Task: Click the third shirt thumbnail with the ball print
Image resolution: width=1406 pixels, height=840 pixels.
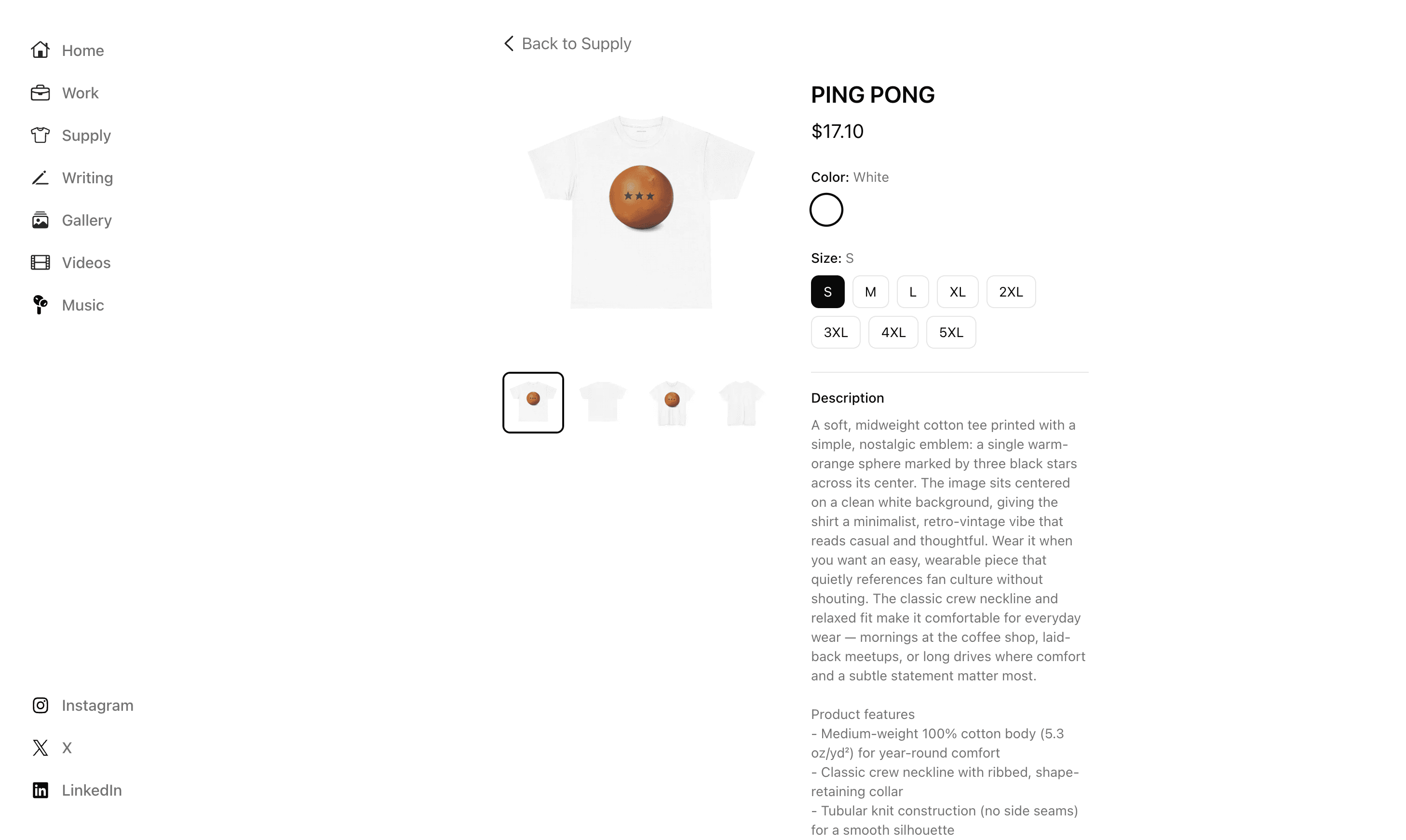Action: (672, 402)
